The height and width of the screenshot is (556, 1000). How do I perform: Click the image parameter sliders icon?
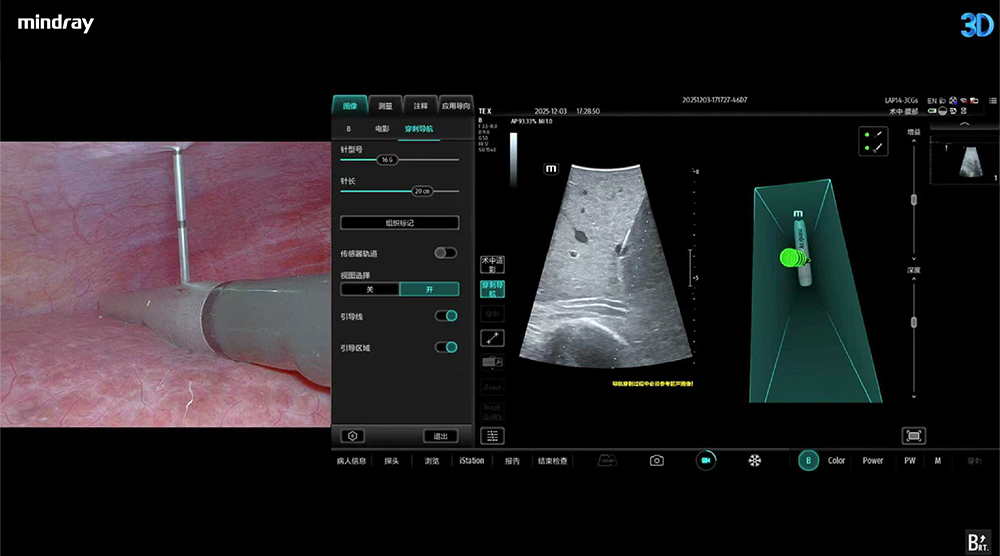click(x=492, y=436)
